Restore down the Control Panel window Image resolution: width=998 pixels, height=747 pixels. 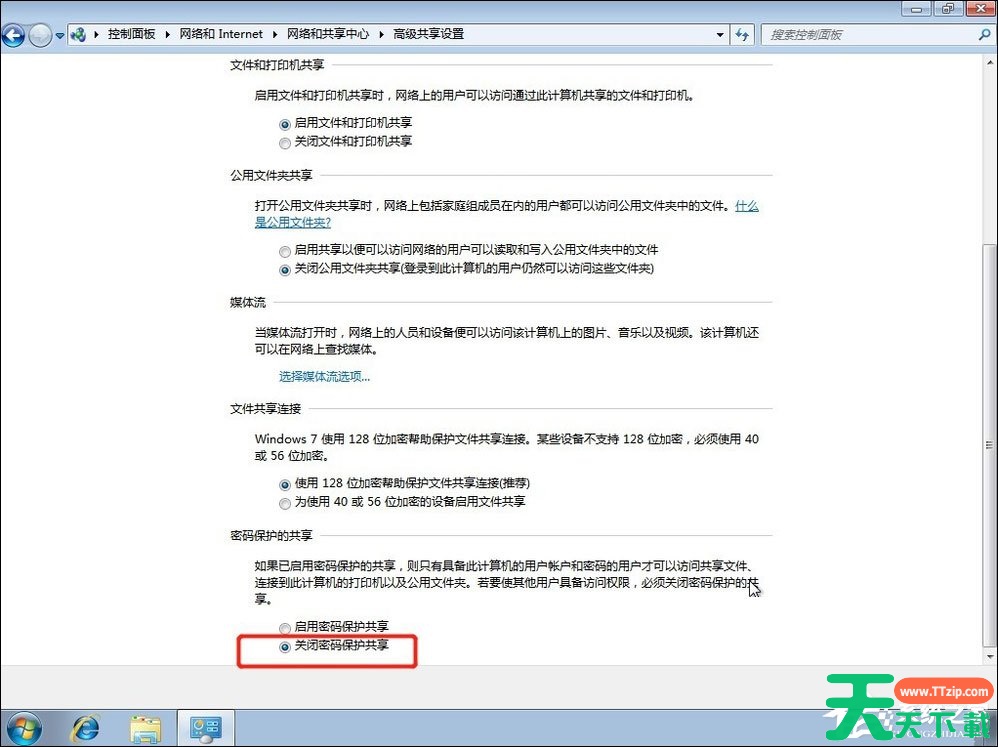click(x=948, y=8)
